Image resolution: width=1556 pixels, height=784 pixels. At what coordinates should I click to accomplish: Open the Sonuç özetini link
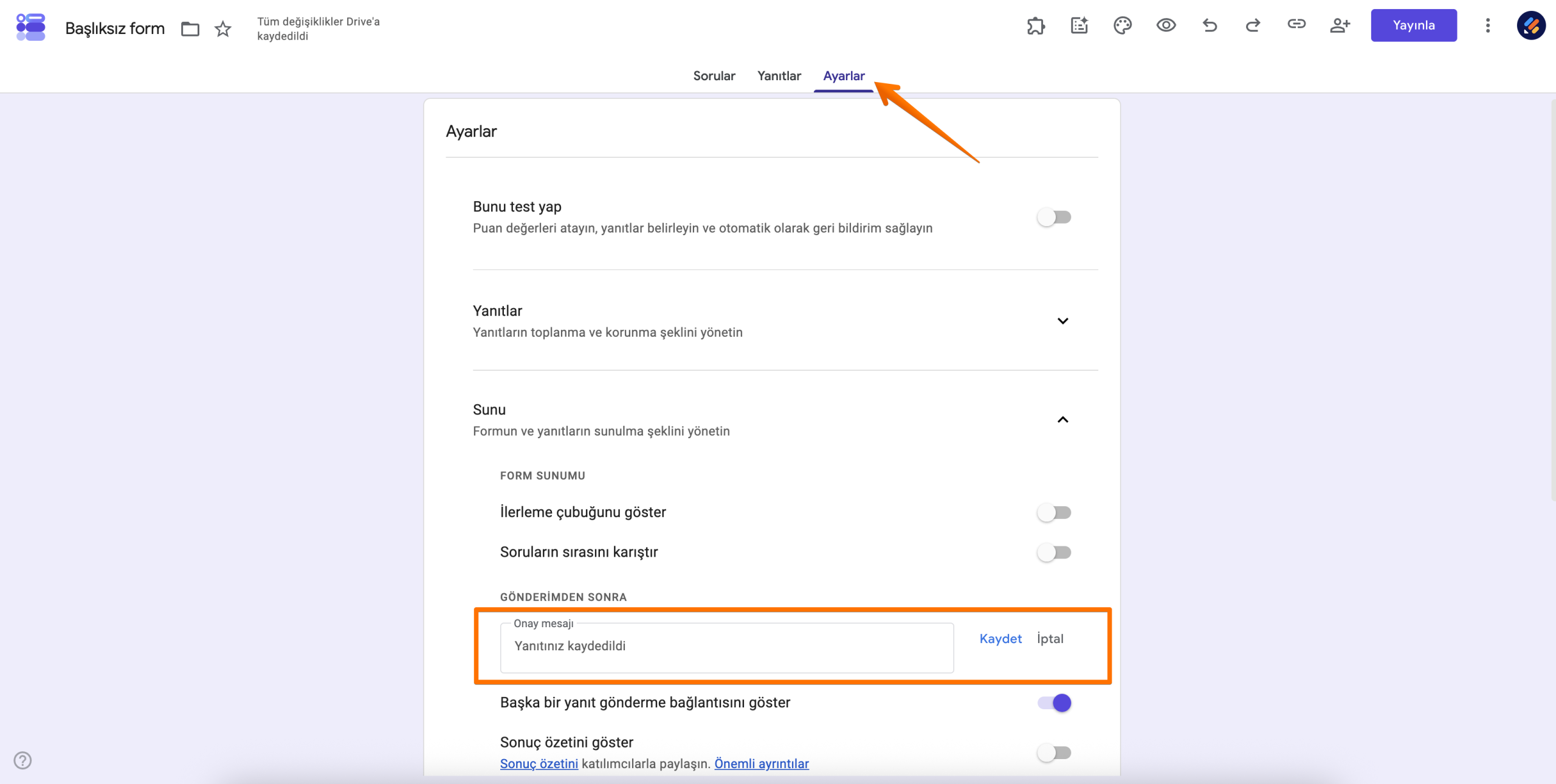(x=539, y=764)
